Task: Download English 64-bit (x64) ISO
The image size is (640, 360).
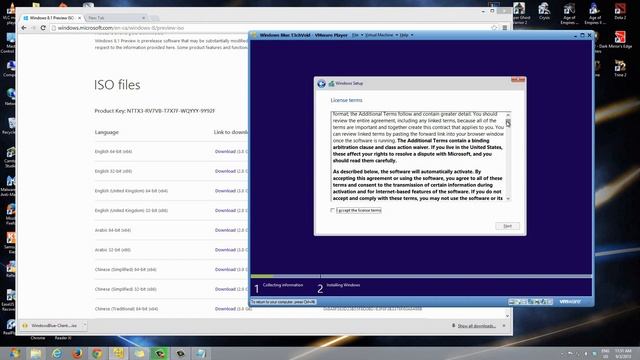Action: click(x=225, y=151)
